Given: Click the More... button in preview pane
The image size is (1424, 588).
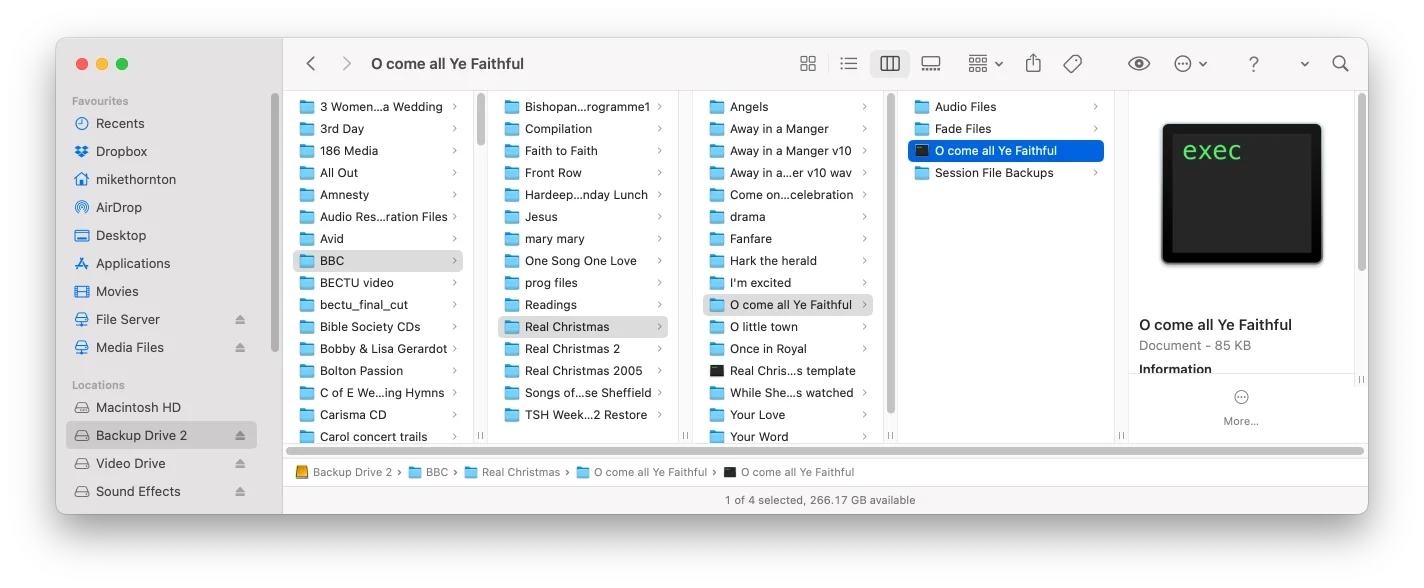Looking at the screenshot, I should tap(1241, 407).
